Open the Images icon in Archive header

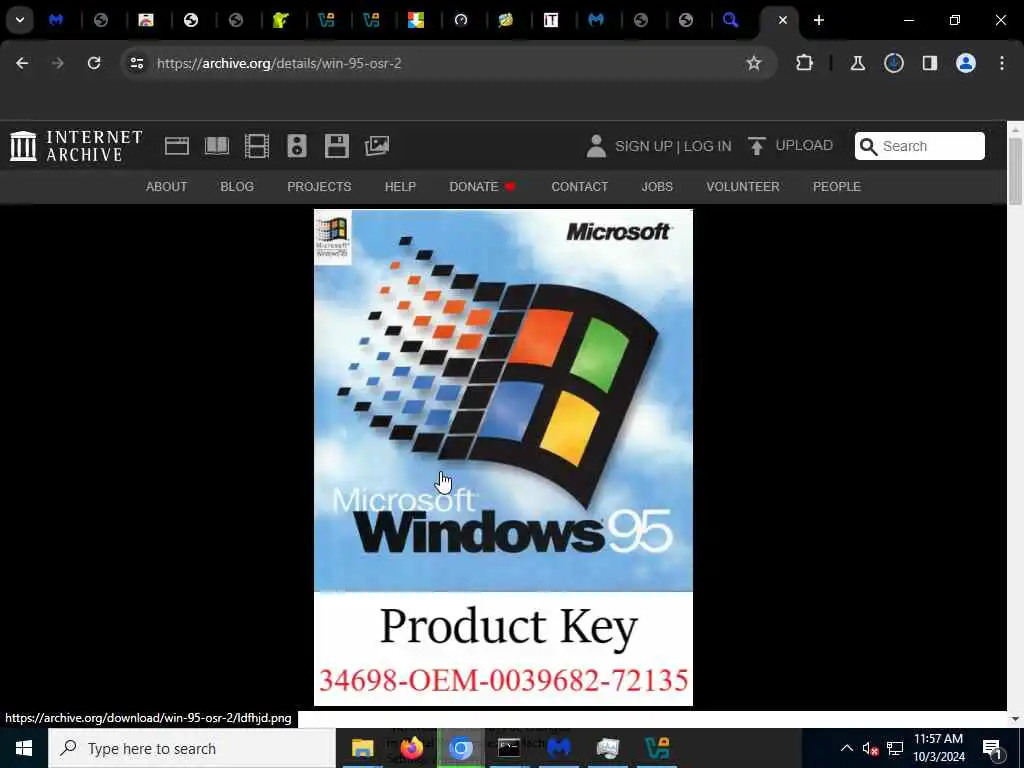tap(377, 146)
